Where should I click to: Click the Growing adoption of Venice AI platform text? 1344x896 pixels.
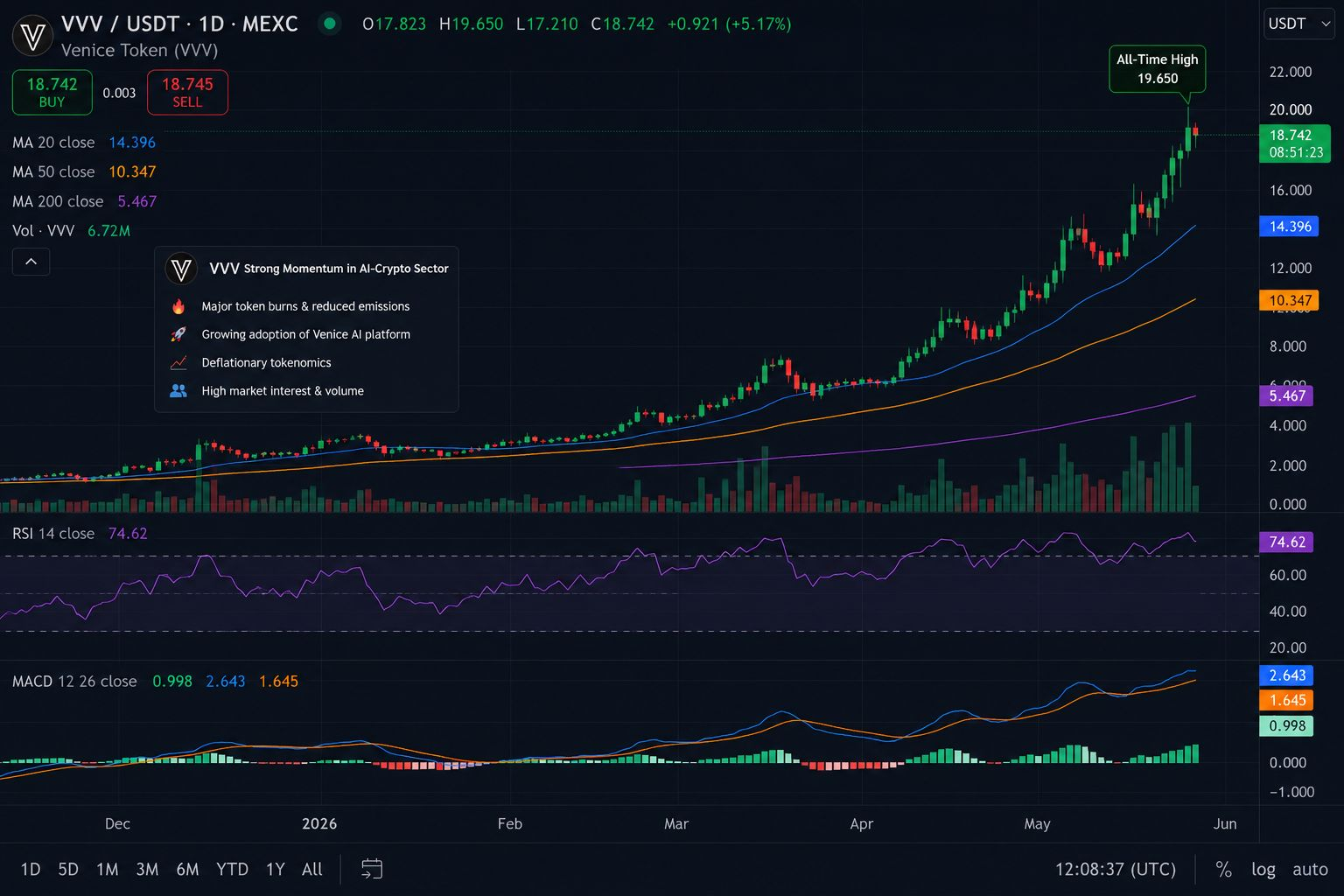tap(305, 334)
